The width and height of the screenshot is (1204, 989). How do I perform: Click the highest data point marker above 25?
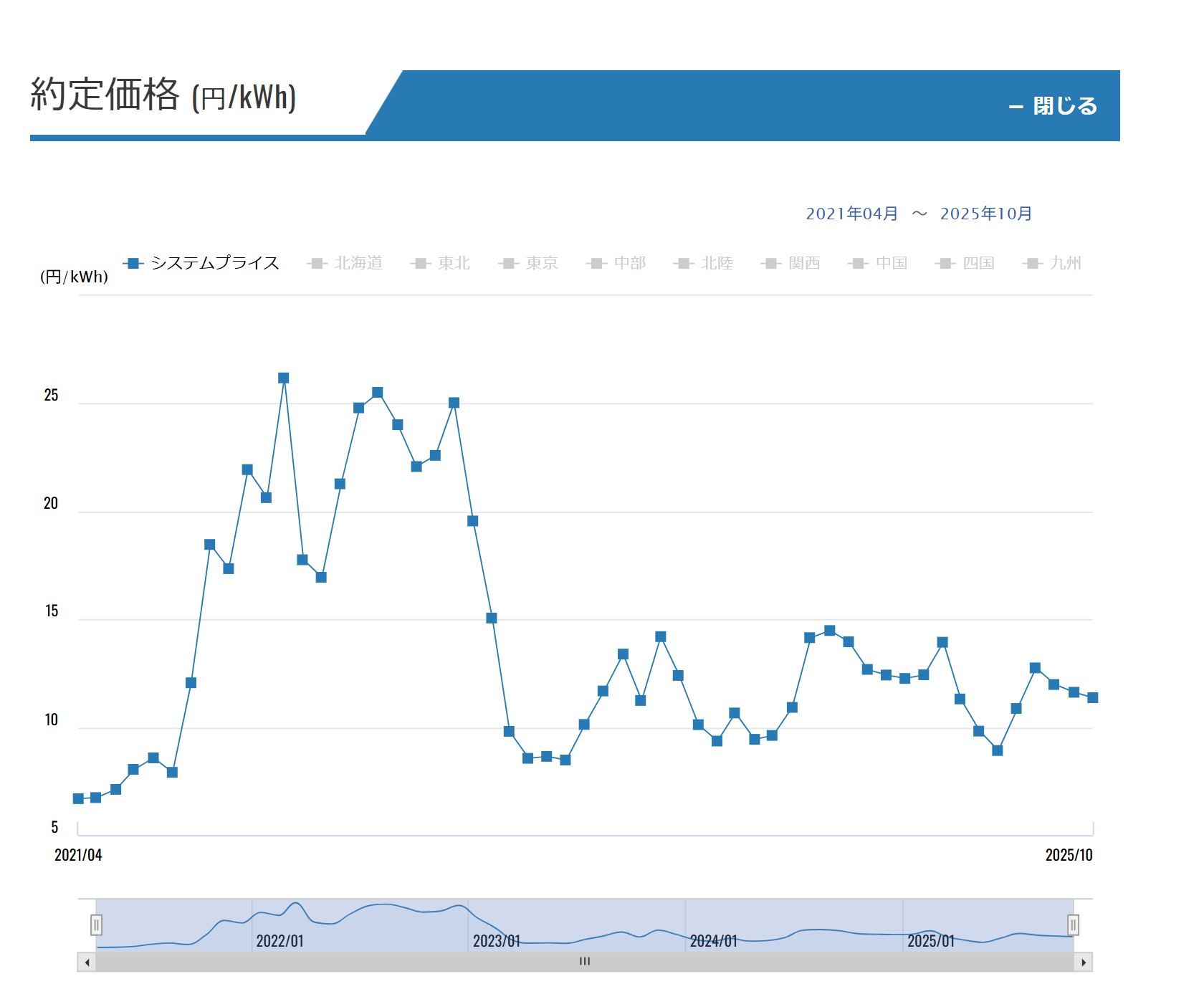pos(284,378)
